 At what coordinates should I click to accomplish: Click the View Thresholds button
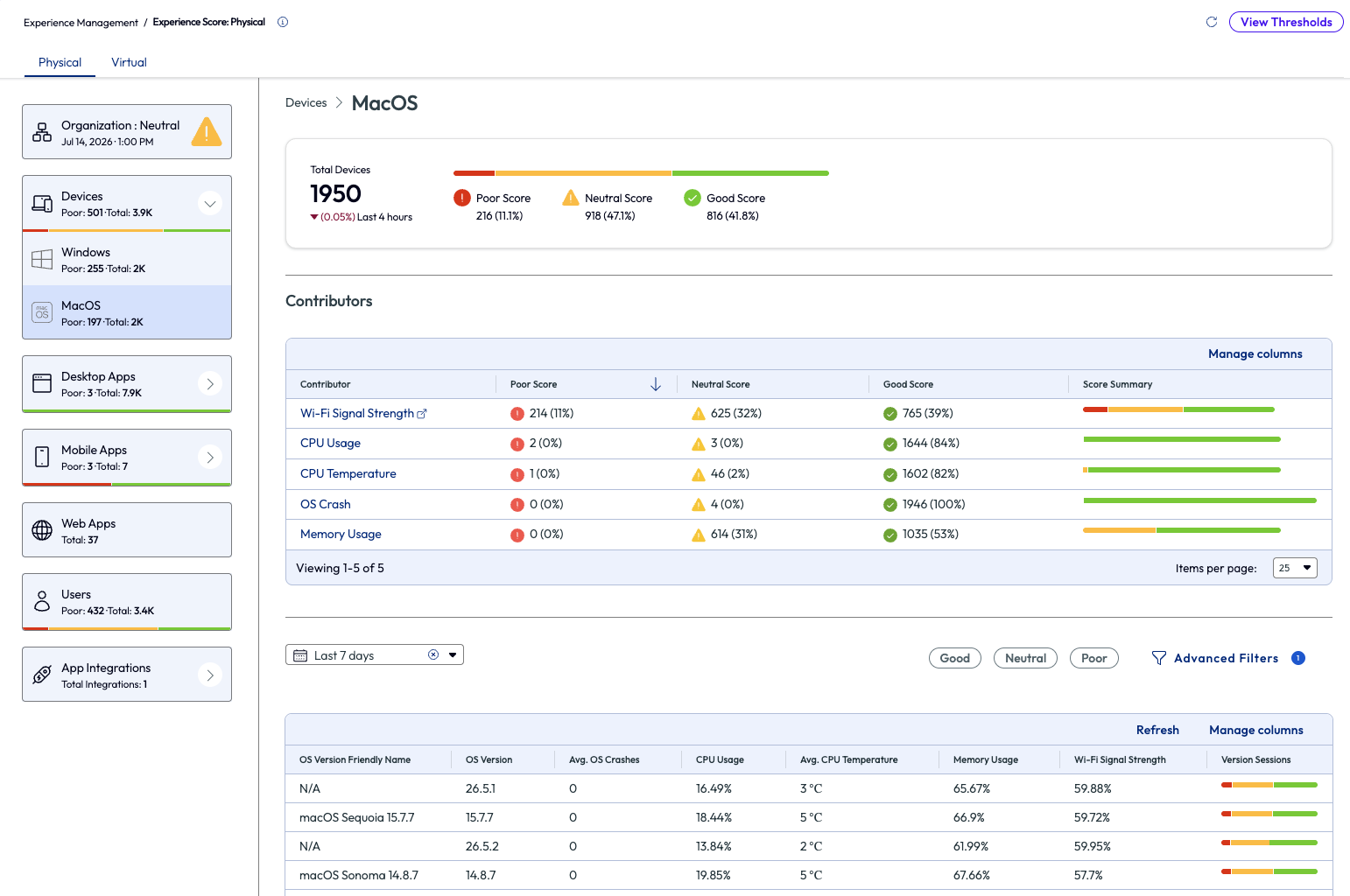point(1286,22)
